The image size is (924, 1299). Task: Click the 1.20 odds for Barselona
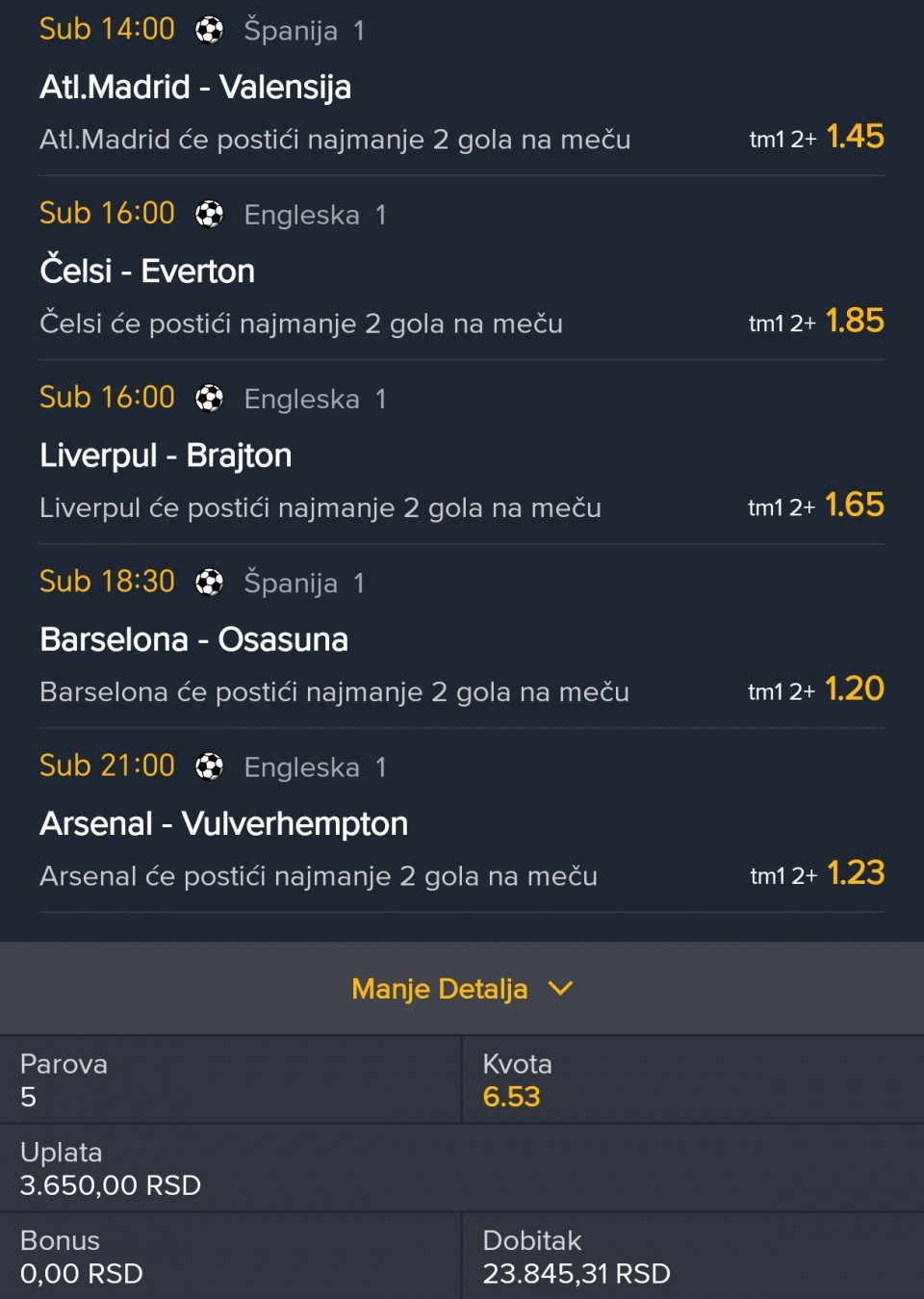click(855, 688)
